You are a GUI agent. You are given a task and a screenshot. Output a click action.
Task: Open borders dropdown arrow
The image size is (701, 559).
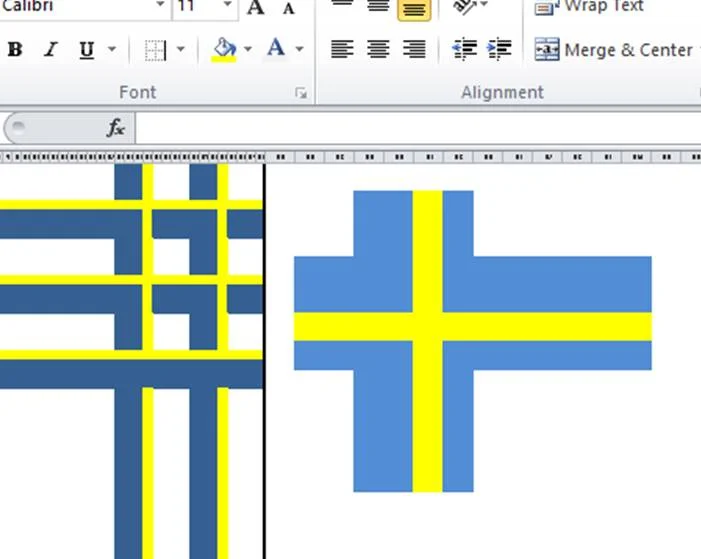click(x=181, y=49)
